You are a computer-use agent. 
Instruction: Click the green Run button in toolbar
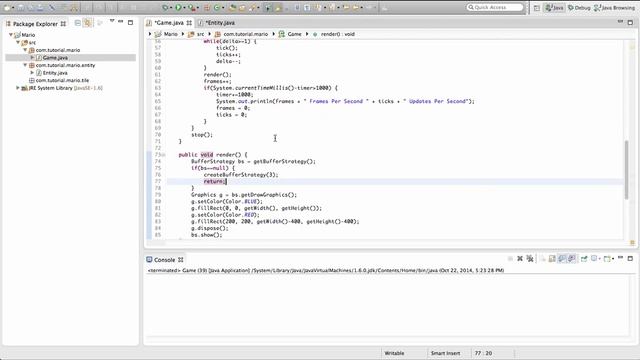coord(178,7)
